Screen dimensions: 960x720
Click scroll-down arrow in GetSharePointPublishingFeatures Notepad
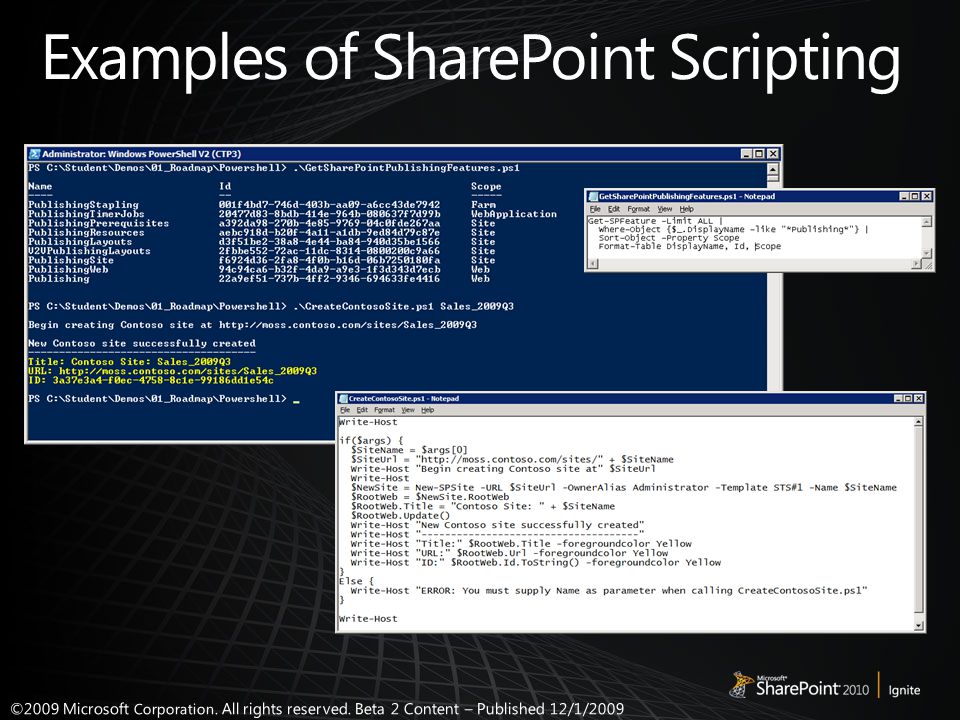click(927, 253)
